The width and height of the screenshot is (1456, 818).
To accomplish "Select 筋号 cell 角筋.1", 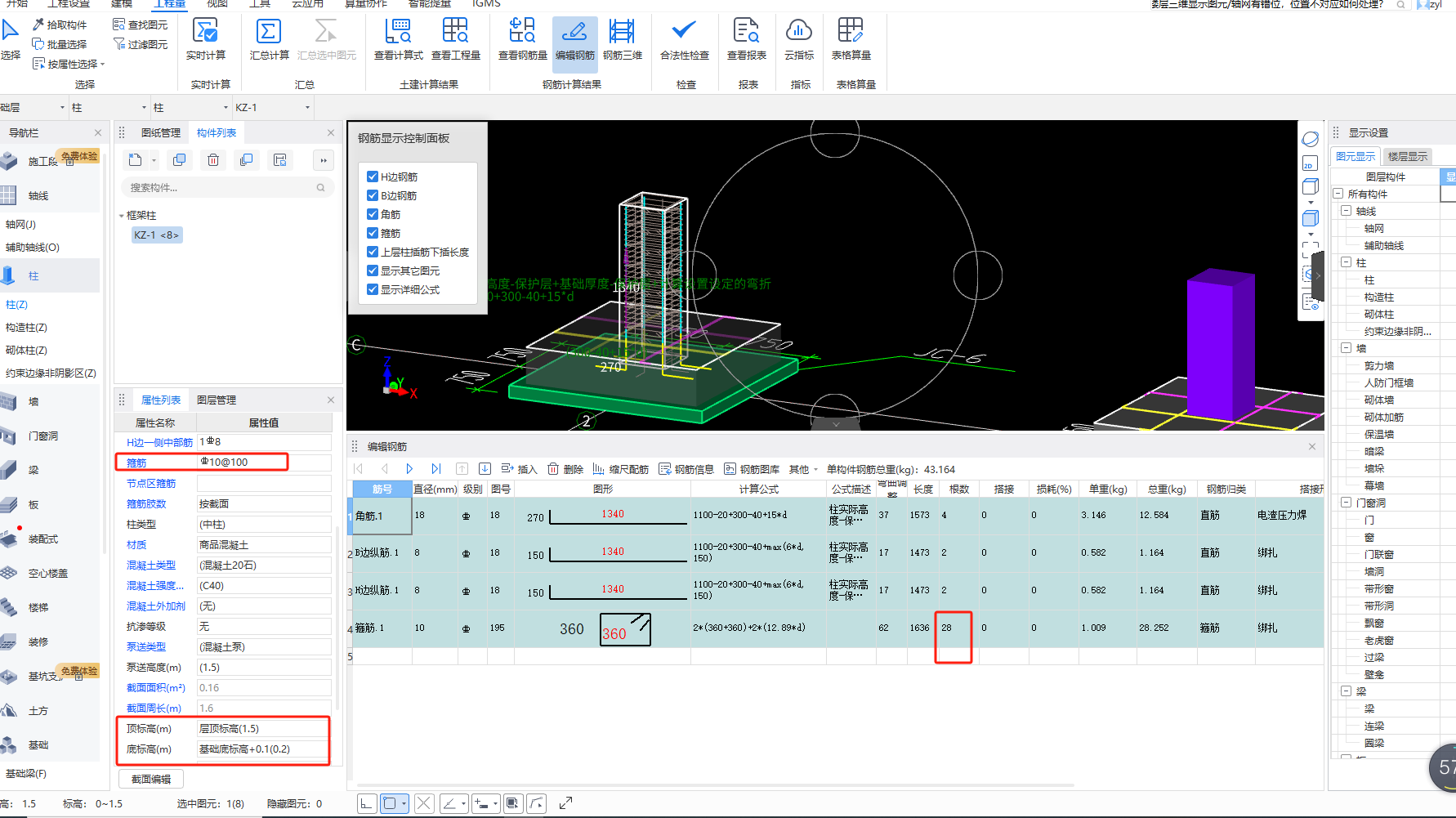I will coord(382,516).
